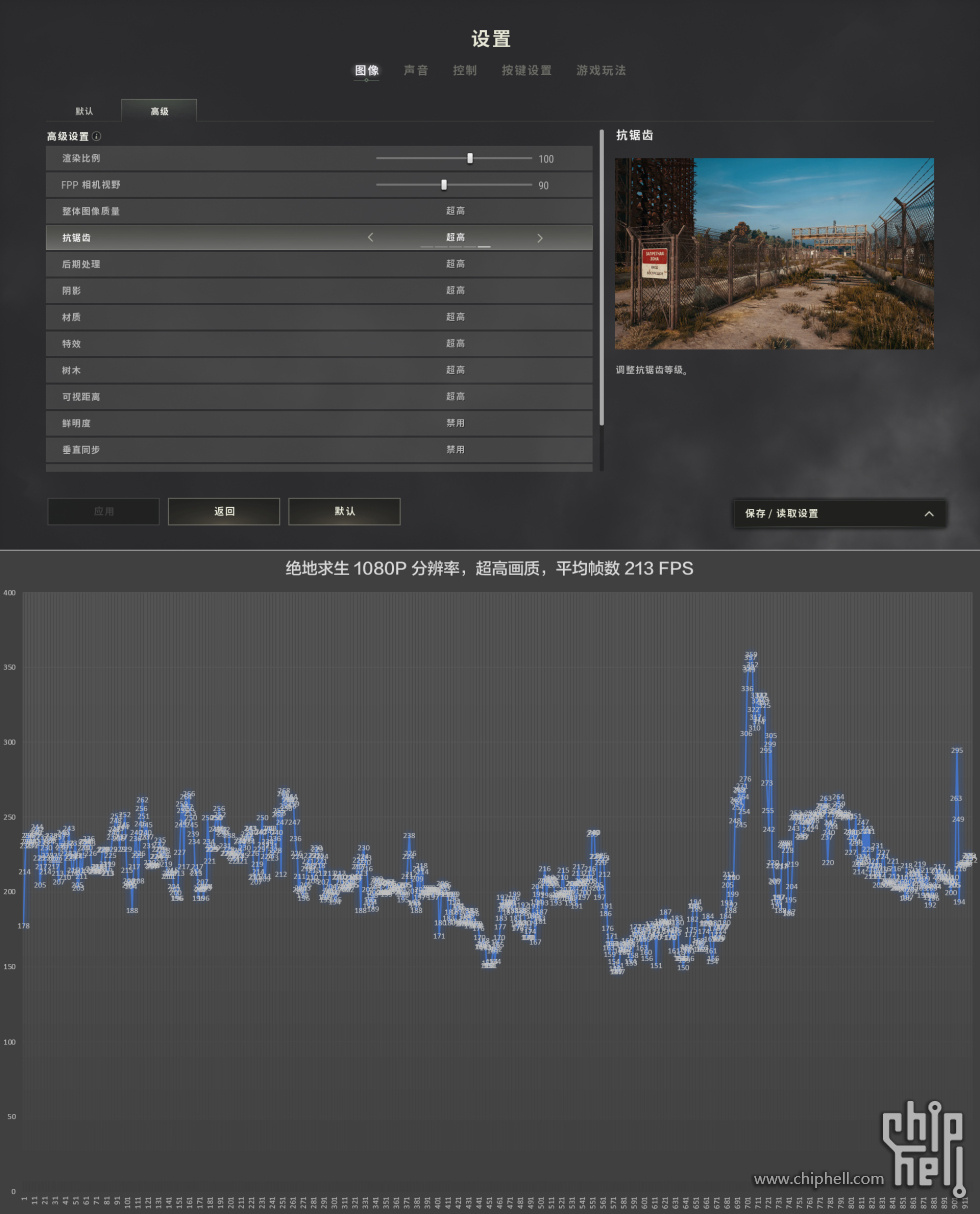Click the 400 label on the chart axis
The height and width of the screenshot is (1214, 980).
point(10,593)
